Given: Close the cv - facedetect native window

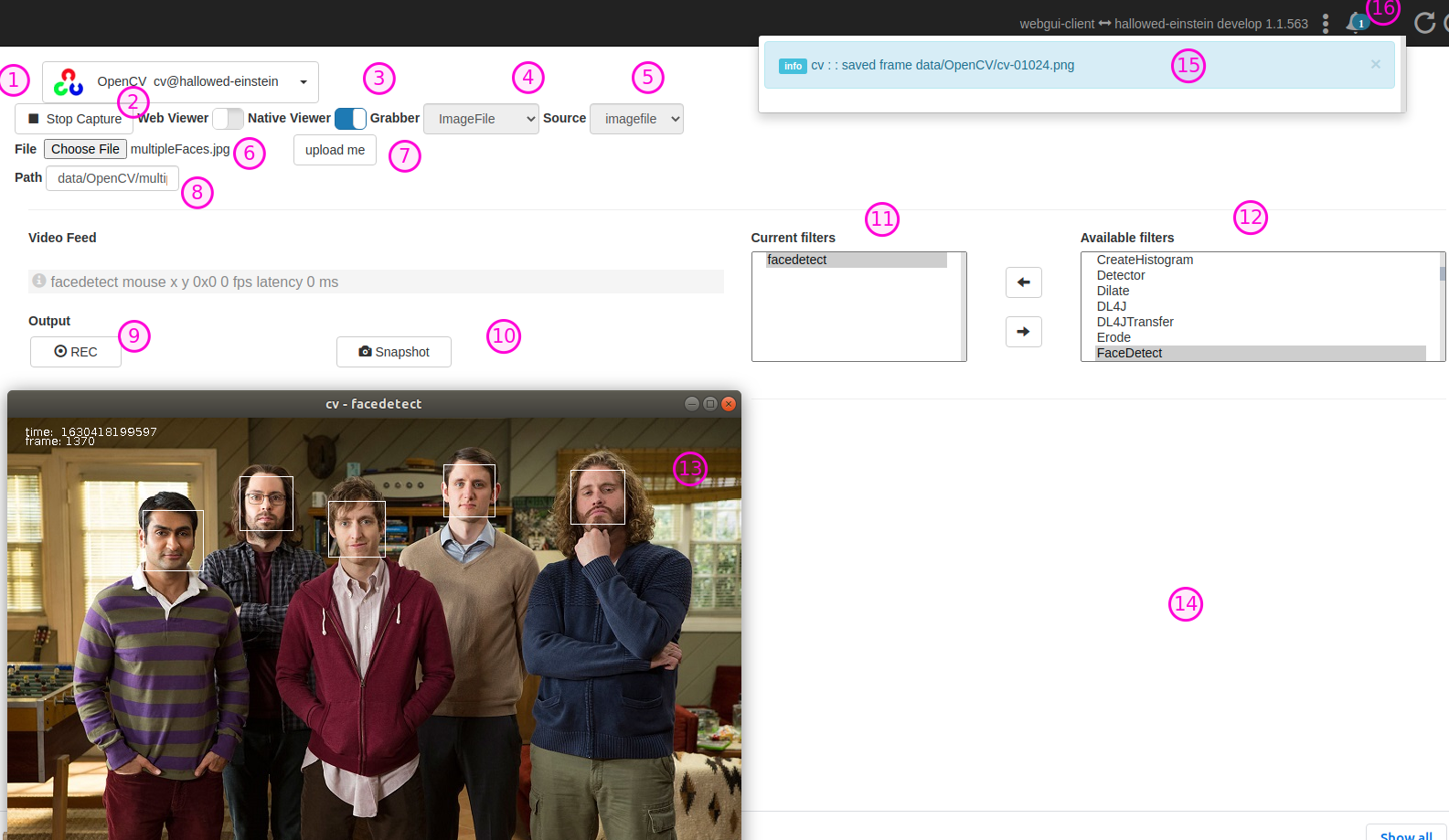Looking at the screenshot, I should click(729, 404).
